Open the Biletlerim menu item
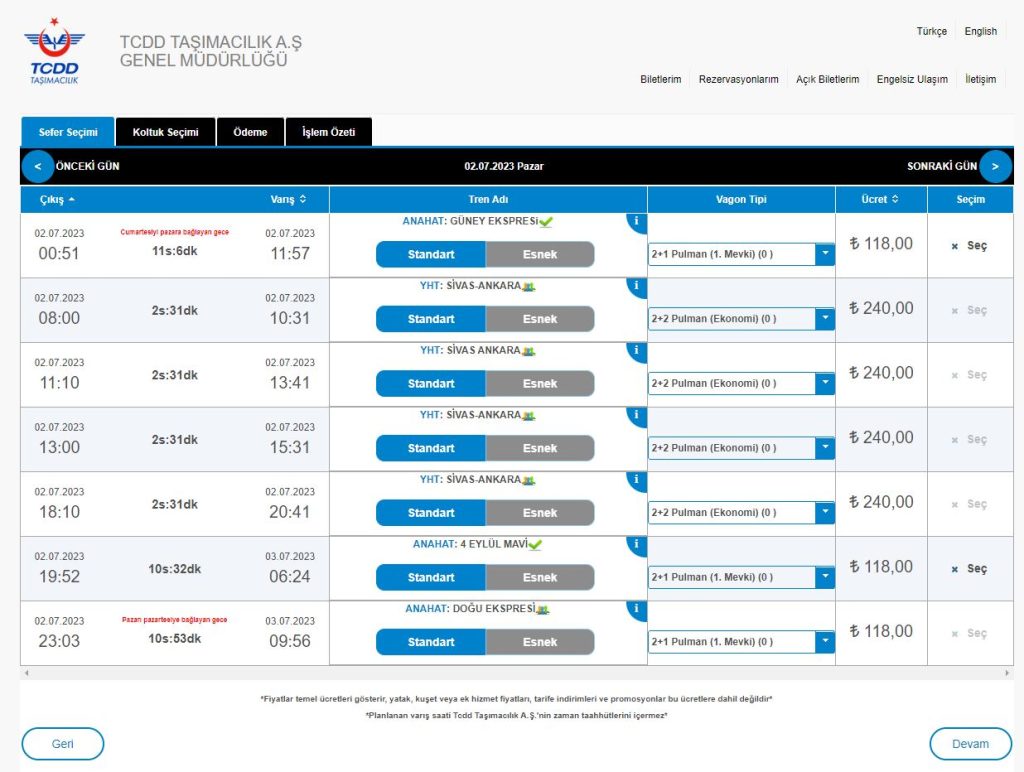This screenshot has height=772, width=1024. [x=660, y=79]
